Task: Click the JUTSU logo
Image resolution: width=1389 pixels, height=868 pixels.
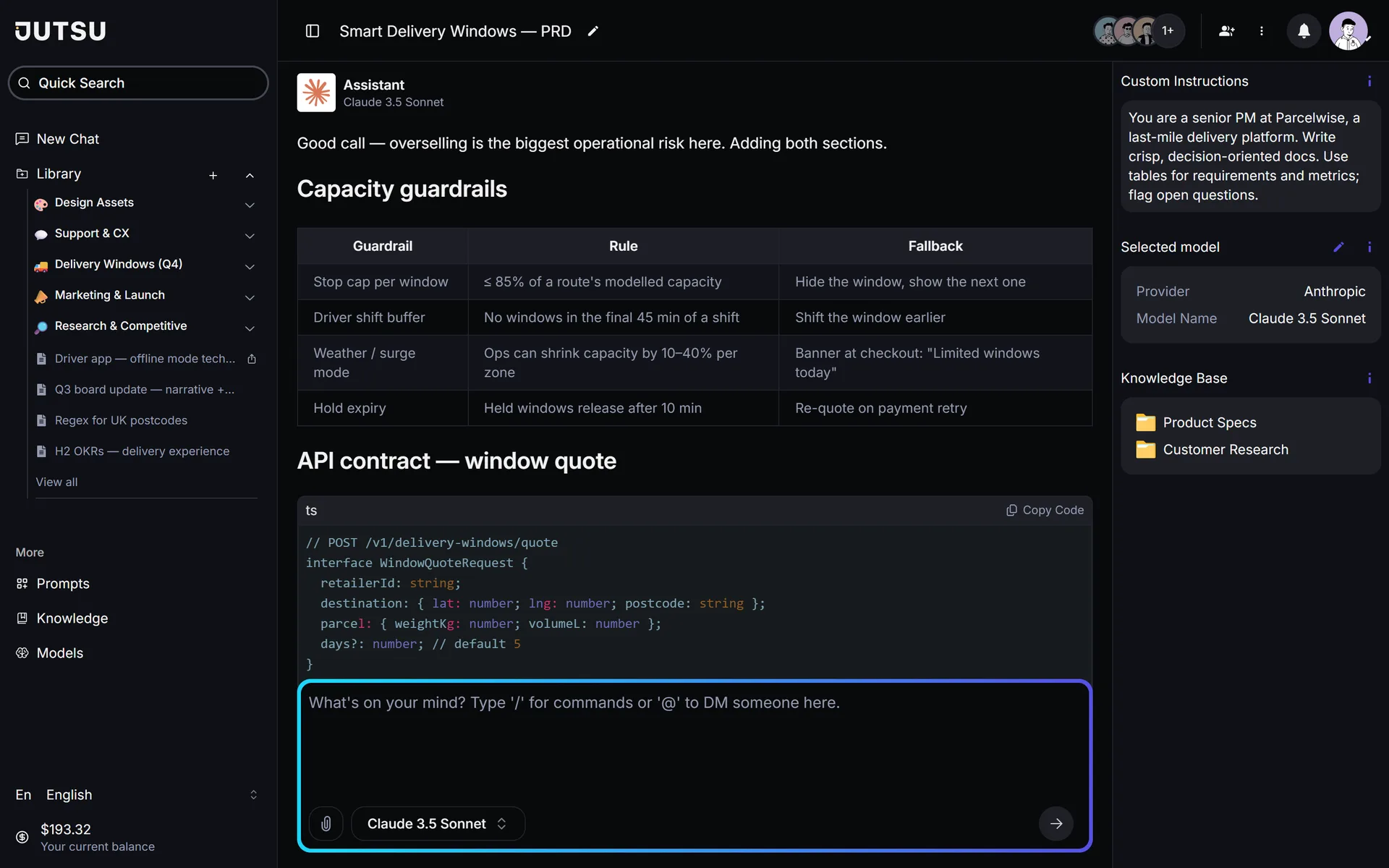Action: tap(61, 31)
